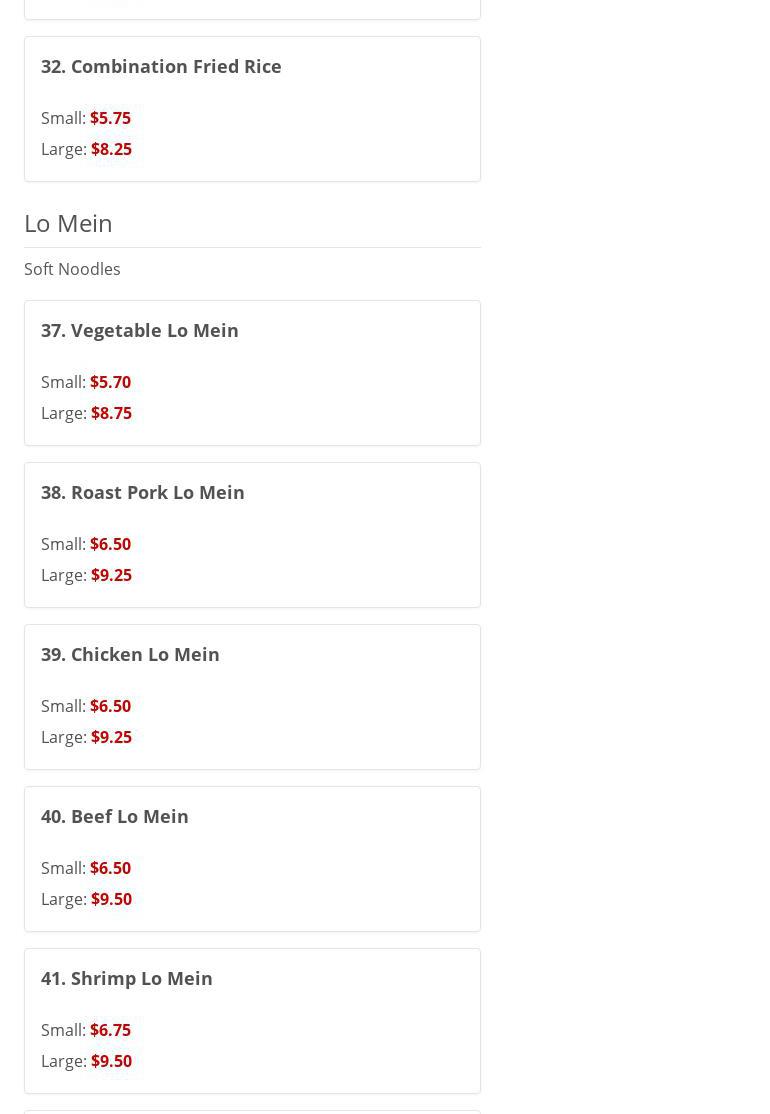This screenshot has height=1114, width=770.
Task: Select large Combination Fried Rice at $8.25
Action: 111,149
